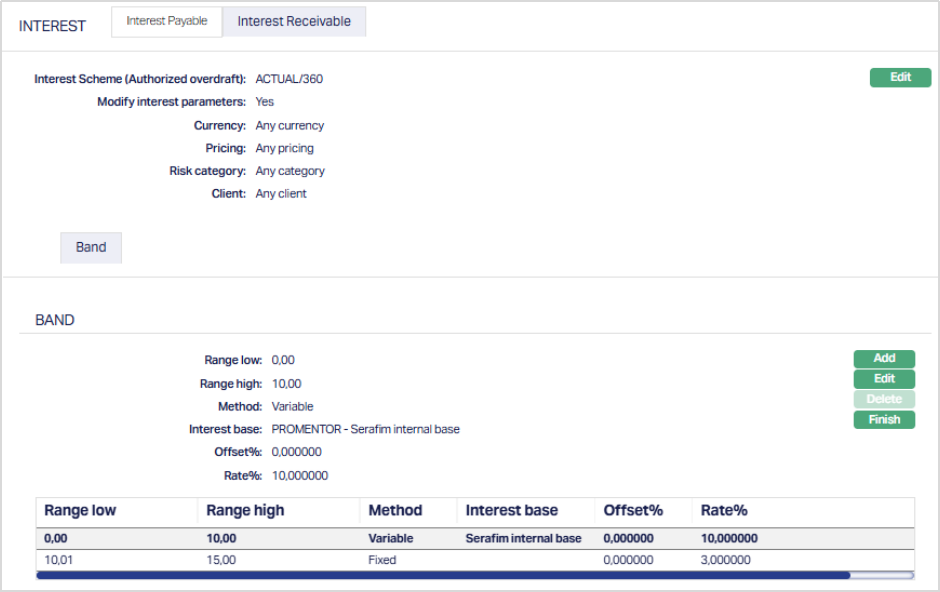This screenshot has height=592, width=940.
Task: Click Edit button in the Band section
Action: (x=884, y=379)
